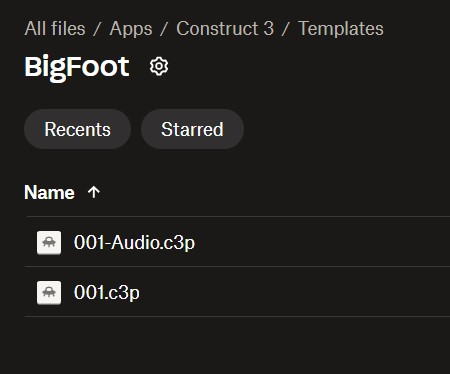Click the slash separator before Templates
The height and width of the screenshot is (374, 450).
click(285, 29)
